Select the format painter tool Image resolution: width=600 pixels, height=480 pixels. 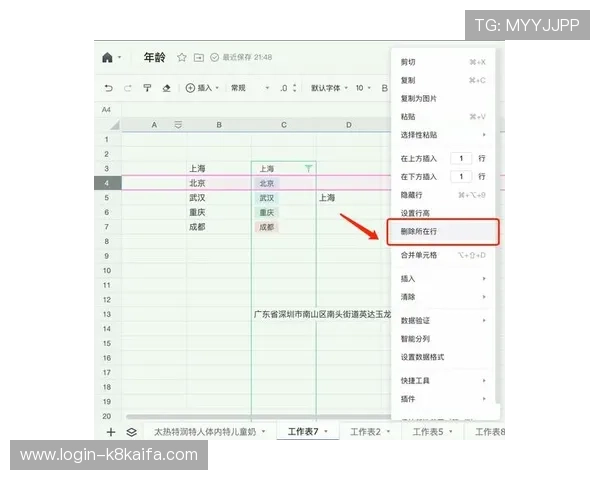point(147,88)
